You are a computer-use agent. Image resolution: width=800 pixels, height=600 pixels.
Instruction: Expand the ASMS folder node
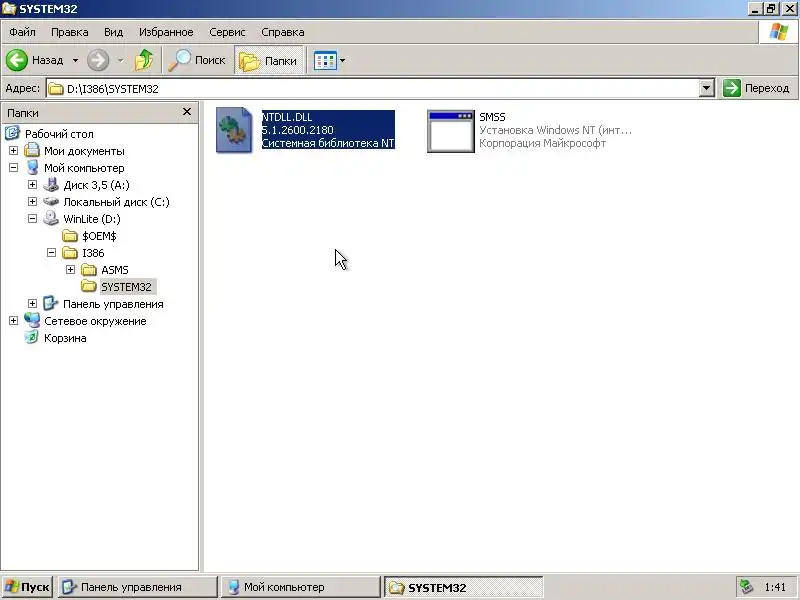coord(70,269)
